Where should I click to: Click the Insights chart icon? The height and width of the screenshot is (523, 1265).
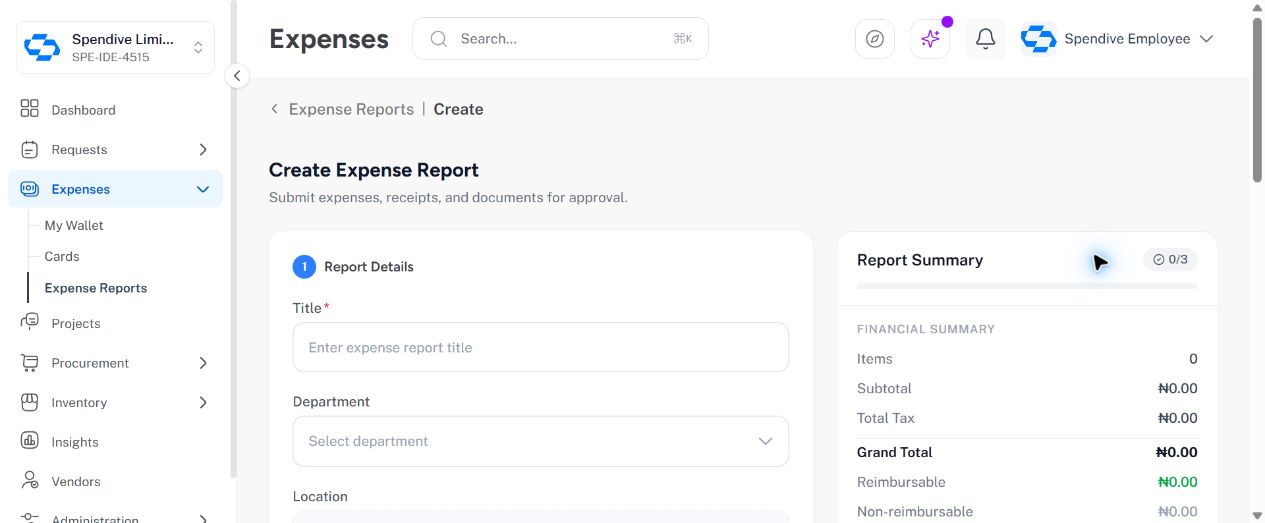click(x=30, y=441)
